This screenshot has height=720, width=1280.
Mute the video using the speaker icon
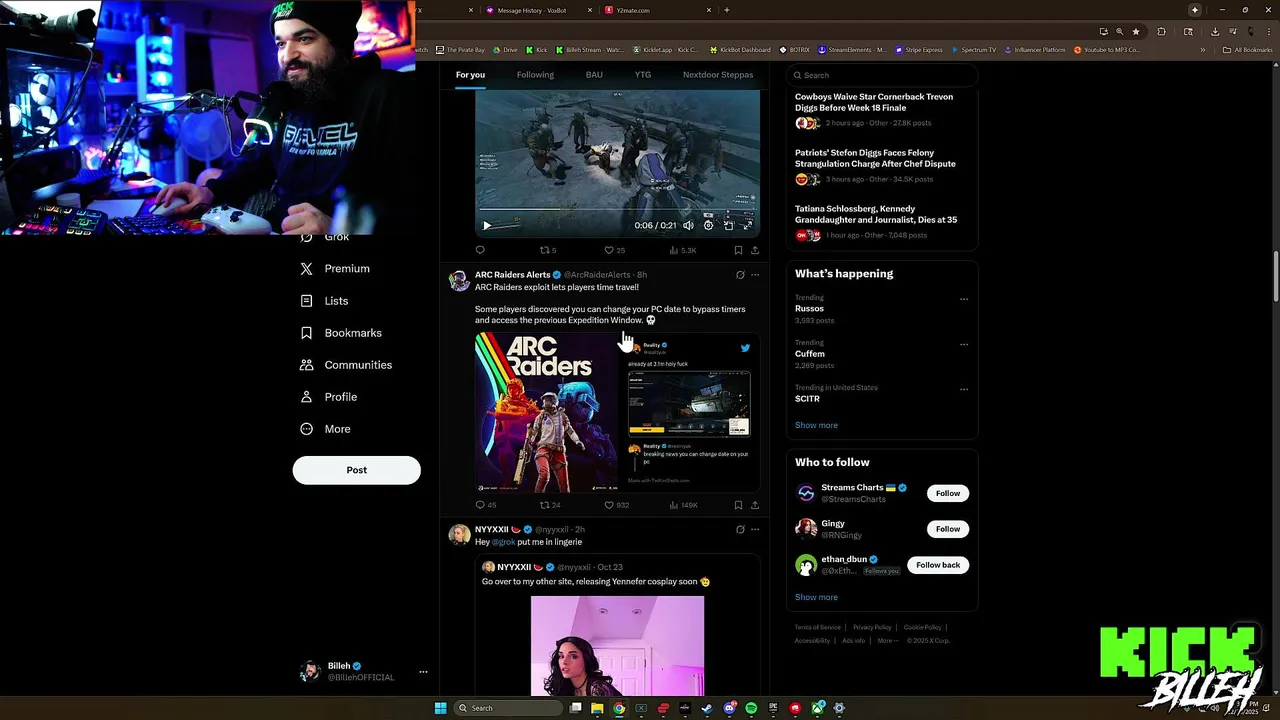[x=688, y=225]
